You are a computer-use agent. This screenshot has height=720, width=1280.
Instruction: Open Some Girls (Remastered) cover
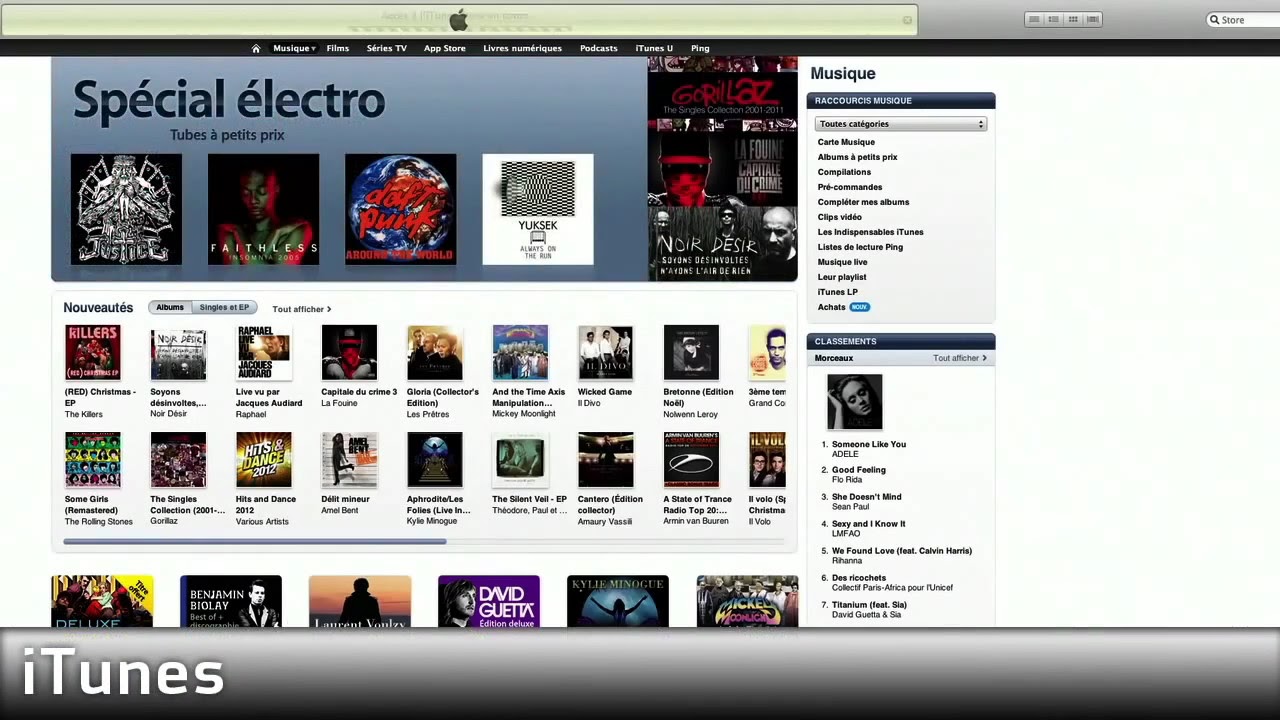[92, 460]
